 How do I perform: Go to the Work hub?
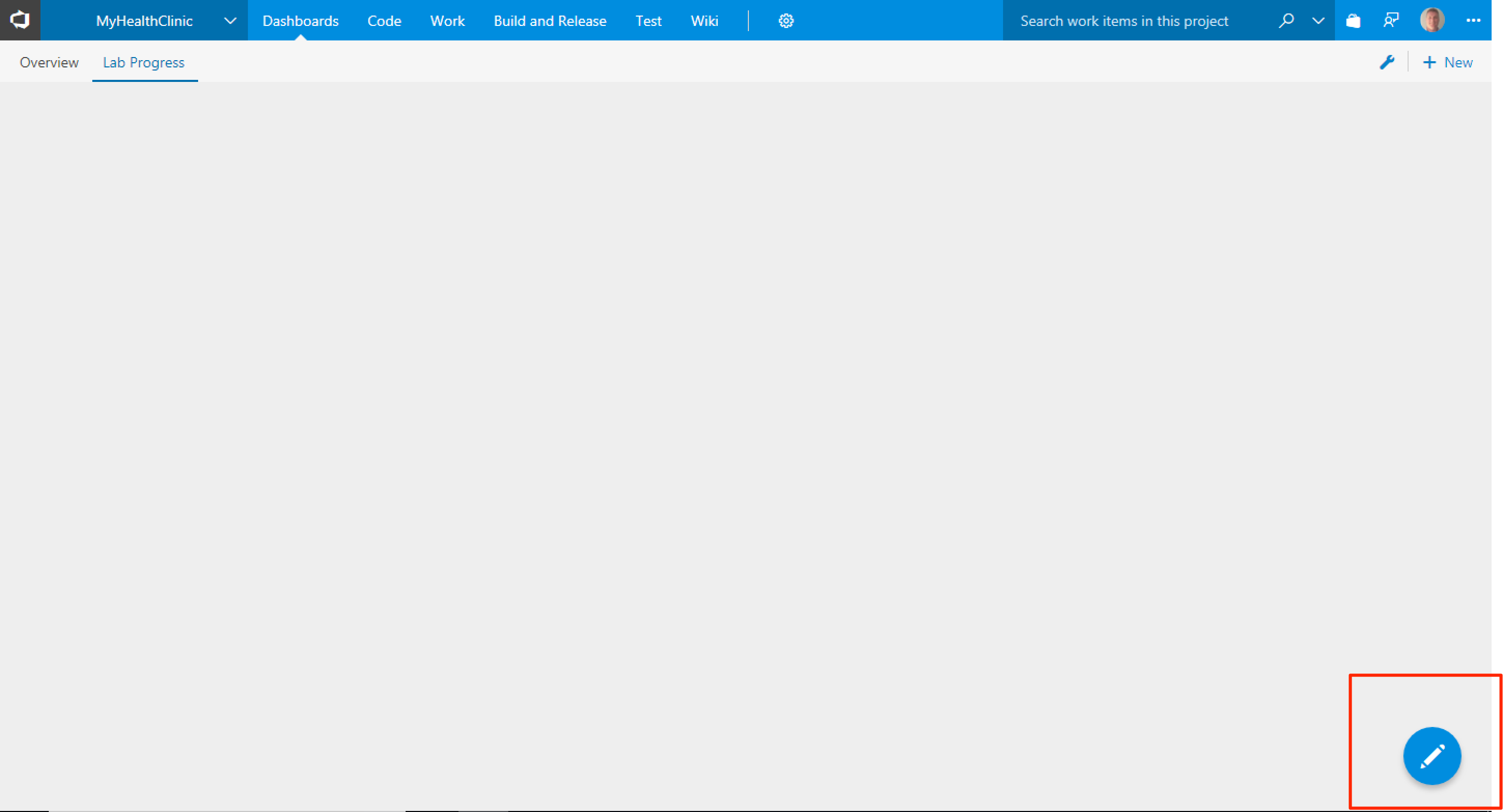(x=447, y=21)
